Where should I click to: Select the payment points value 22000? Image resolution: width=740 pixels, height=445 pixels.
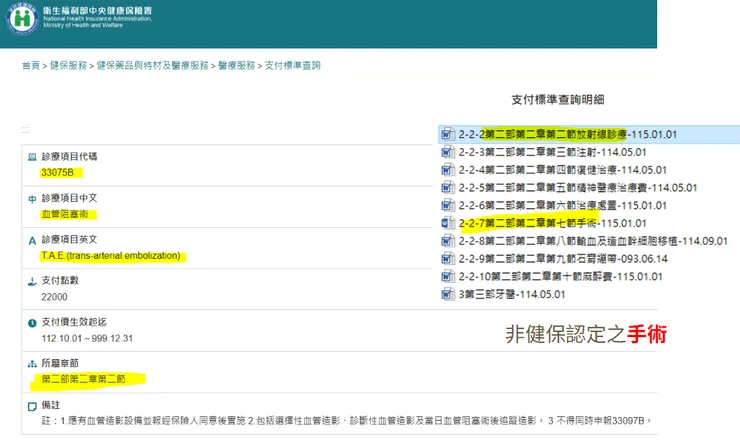coord(54,297)
